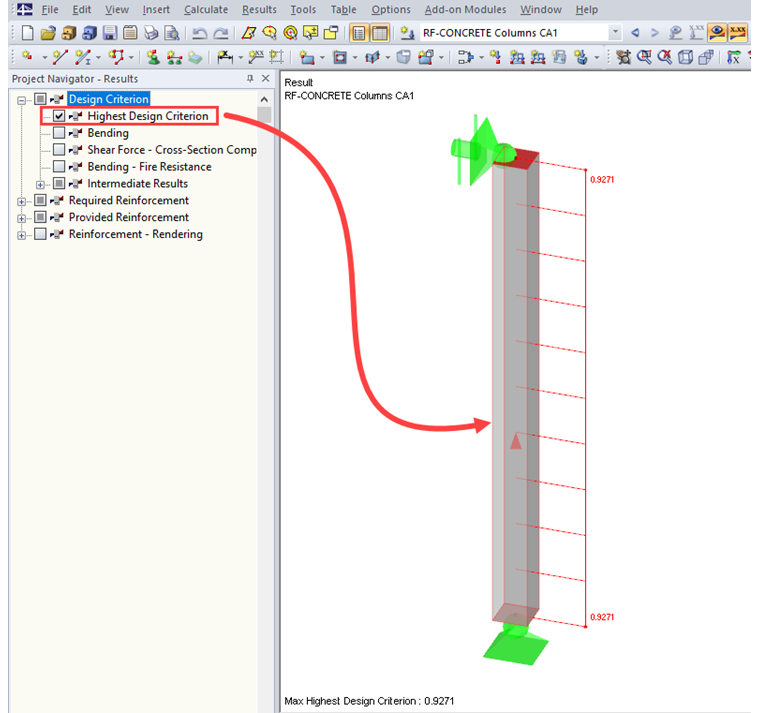Click the New file icon

click(x=28, y=33)
